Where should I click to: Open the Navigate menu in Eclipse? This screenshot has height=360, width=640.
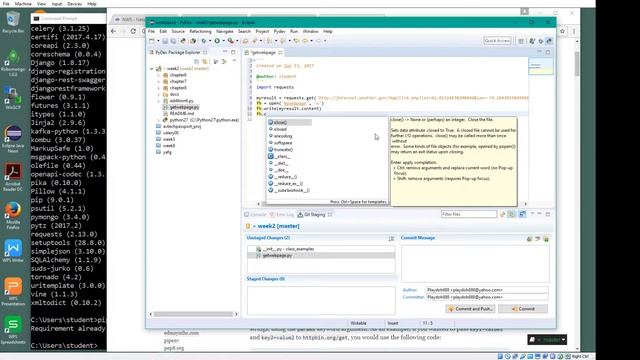(x=224, y=31)
